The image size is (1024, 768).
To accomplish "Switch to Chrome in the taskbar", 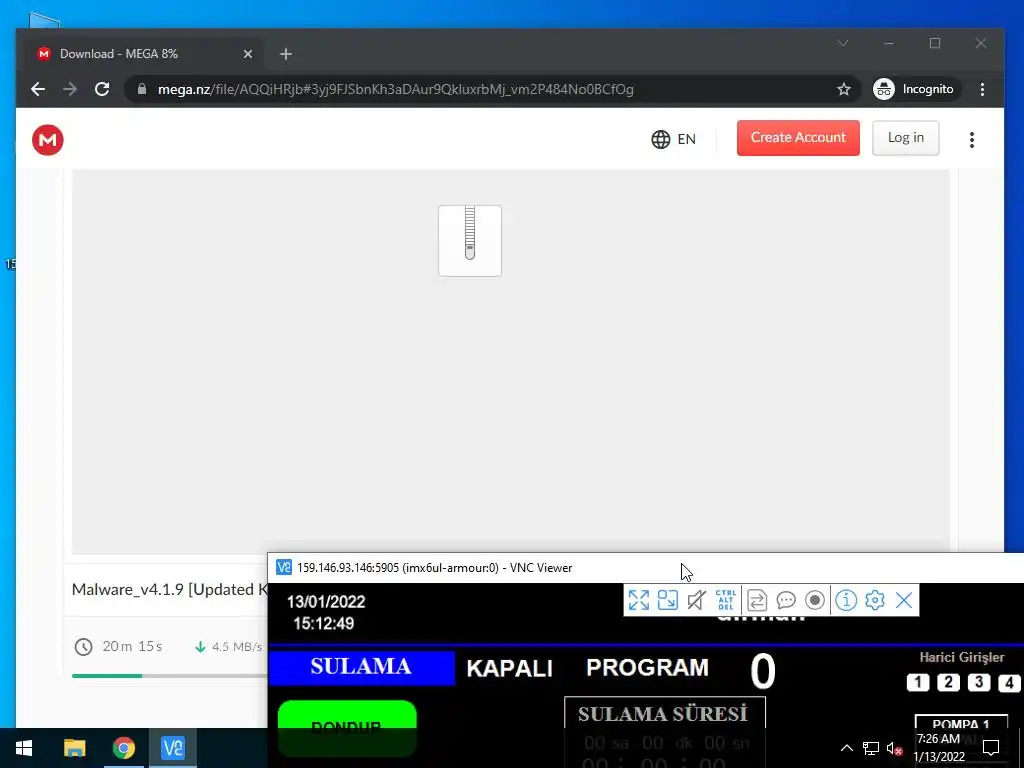I will tap(123, 748).
